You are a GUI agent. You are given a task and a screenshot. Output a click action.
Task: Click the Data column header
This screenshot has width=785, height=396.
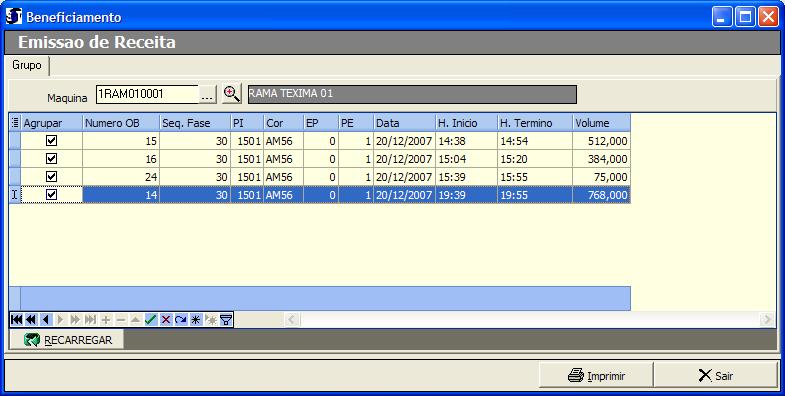pos(404,123)
